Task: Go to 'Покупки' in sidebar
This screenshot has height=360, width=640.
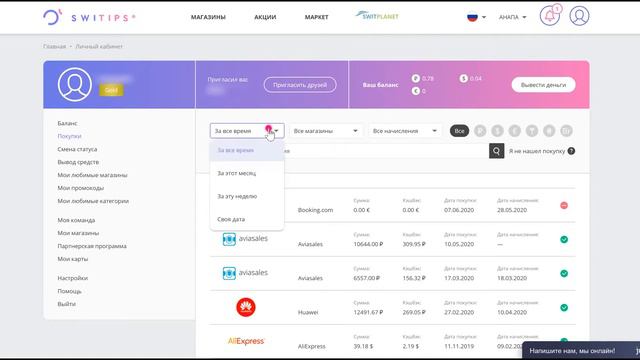Action: click(x=69, y=136)
